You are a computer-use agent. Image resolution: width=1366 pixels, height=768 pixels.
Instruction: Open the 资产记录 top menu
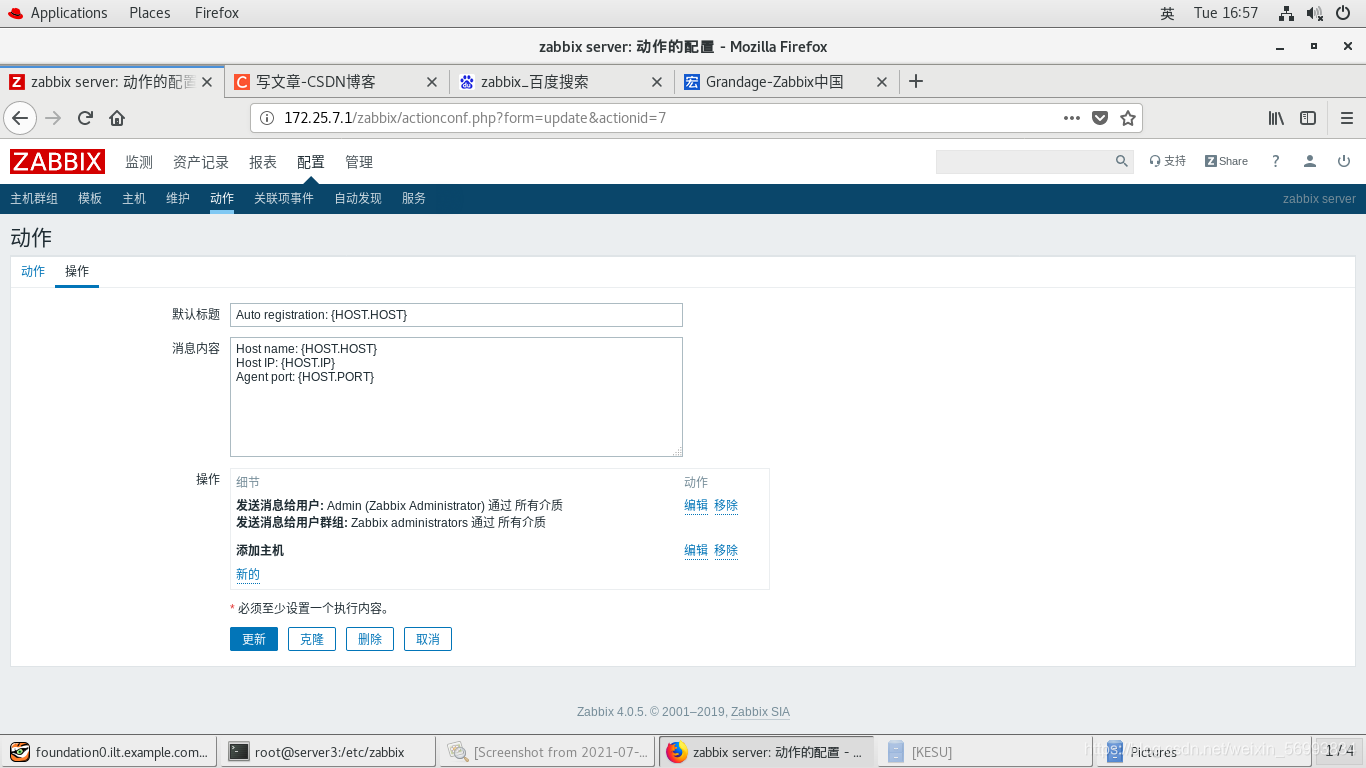coord(201,162)
